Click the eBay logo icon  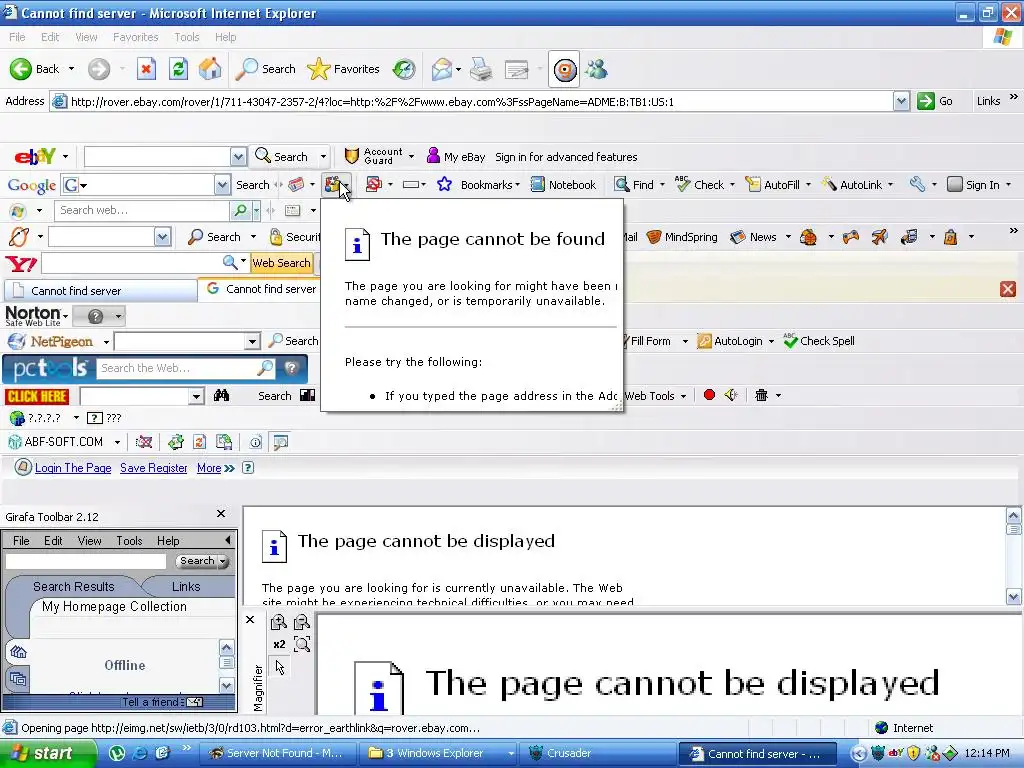35,157
